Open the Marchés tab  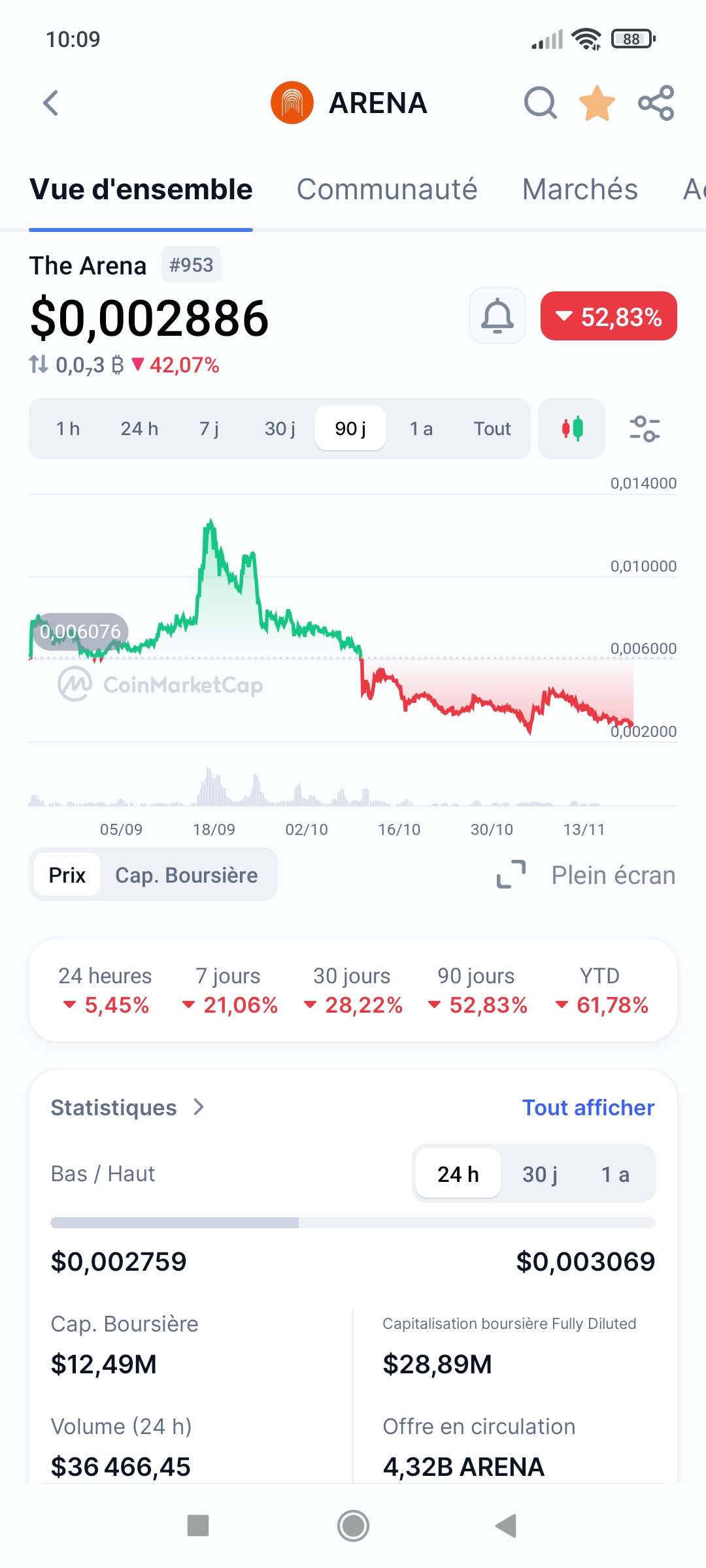(580, 189)
